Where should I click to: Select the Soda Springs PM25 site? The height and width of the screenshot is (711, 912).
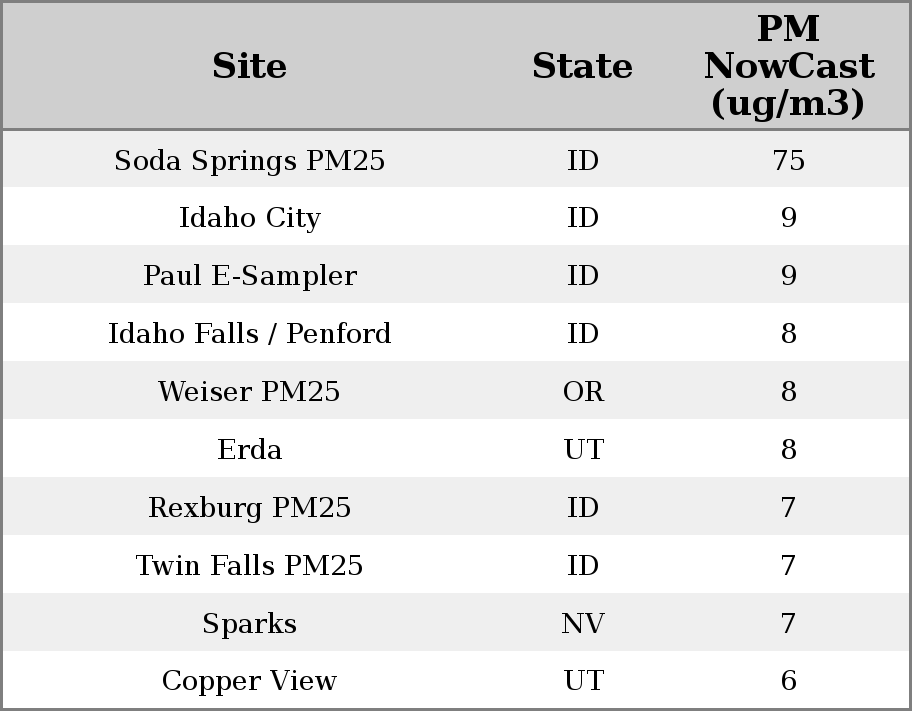pos(249,161)
